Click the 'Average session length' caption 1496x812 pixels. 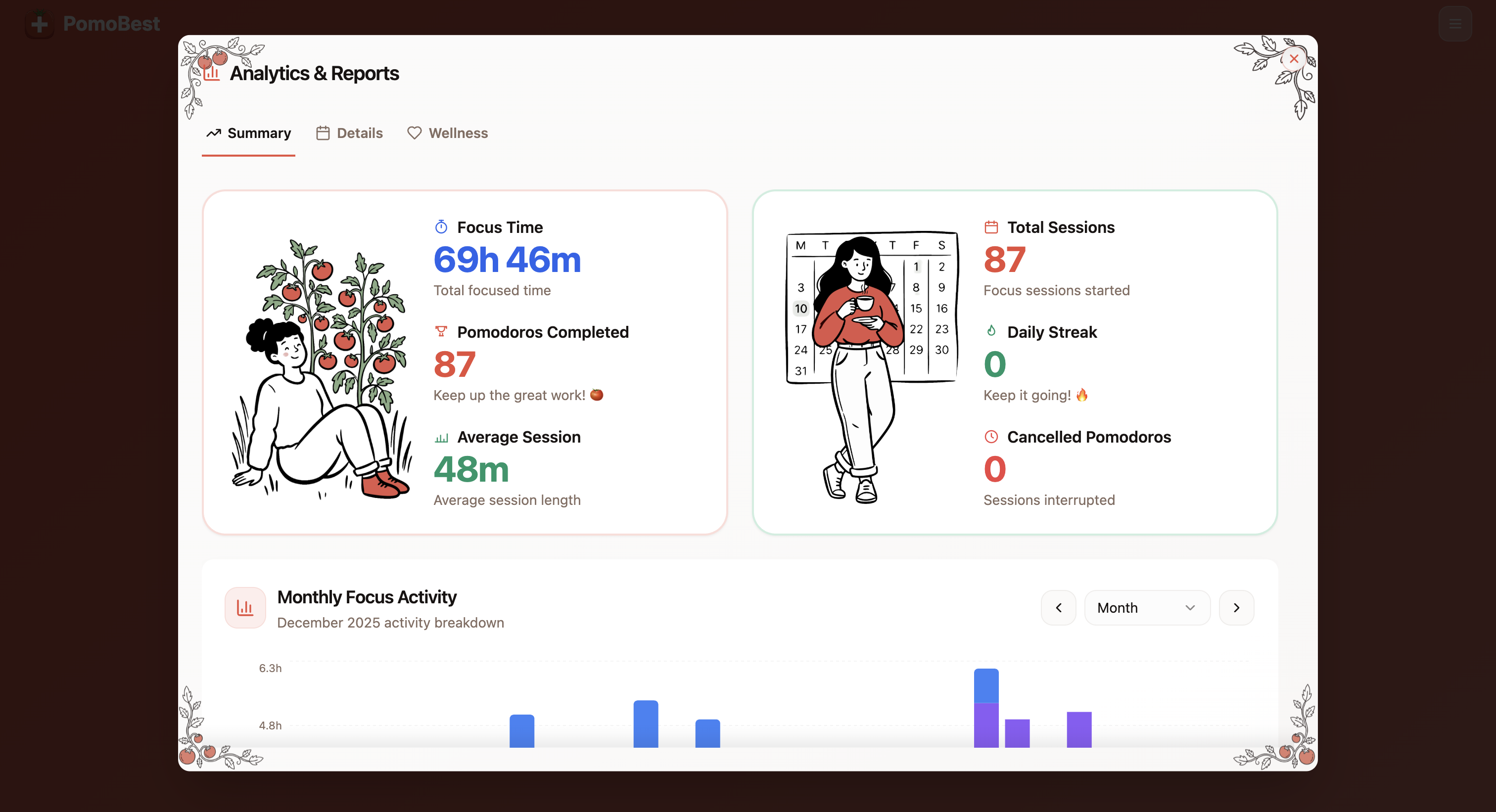(507, 500)
